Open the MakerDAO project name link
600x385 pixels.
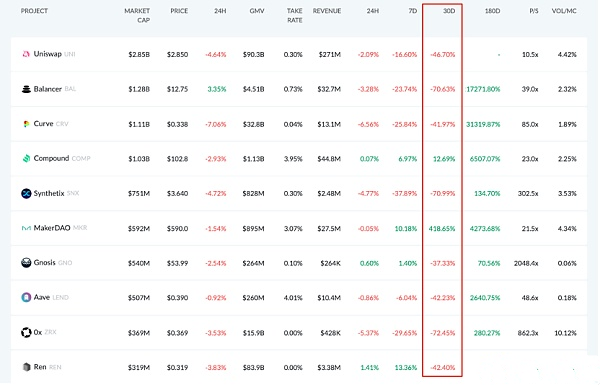(x=52, y=228)
